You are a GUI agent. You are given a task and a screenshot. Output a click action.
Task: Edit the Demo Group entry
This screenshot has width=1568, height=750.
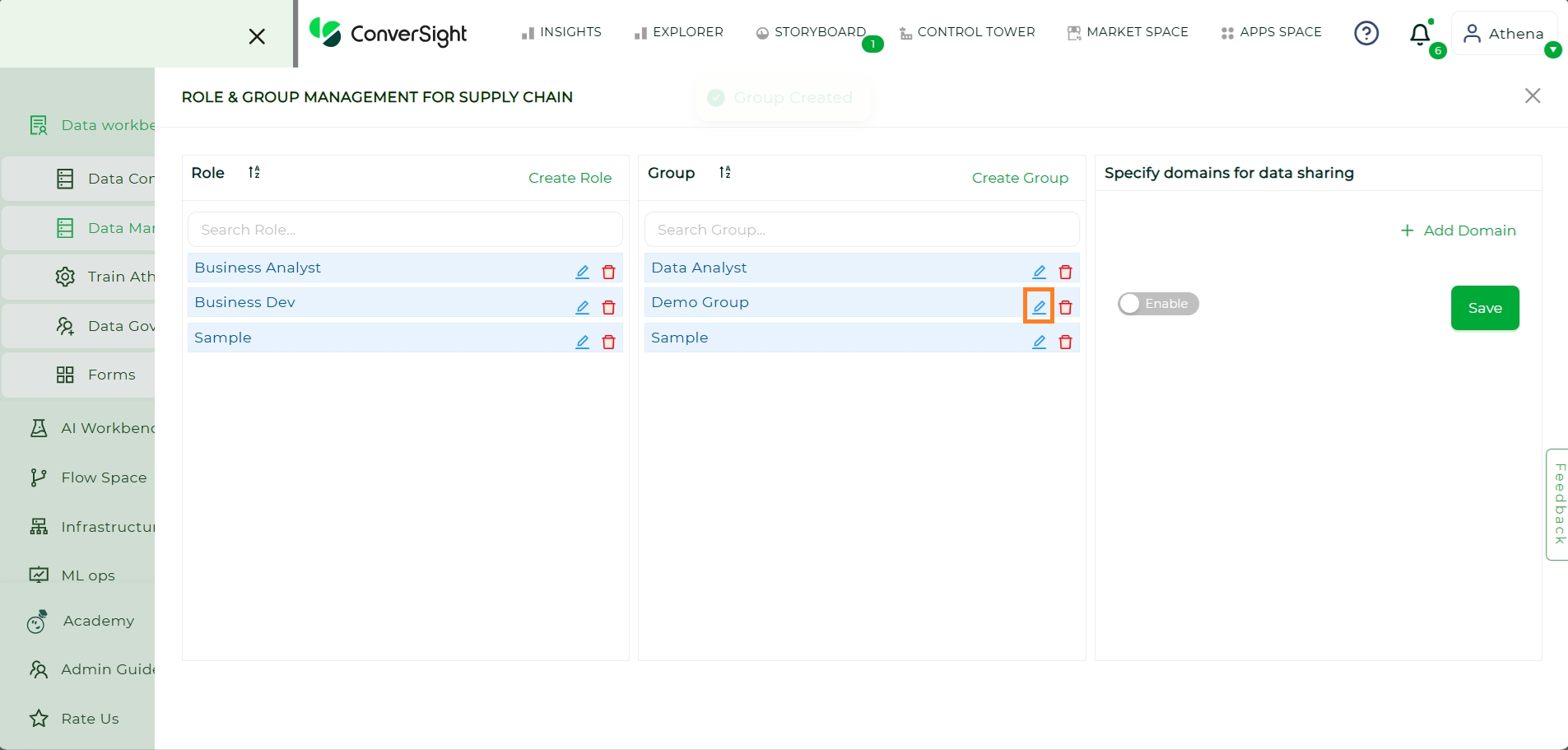coord(1039,306)
